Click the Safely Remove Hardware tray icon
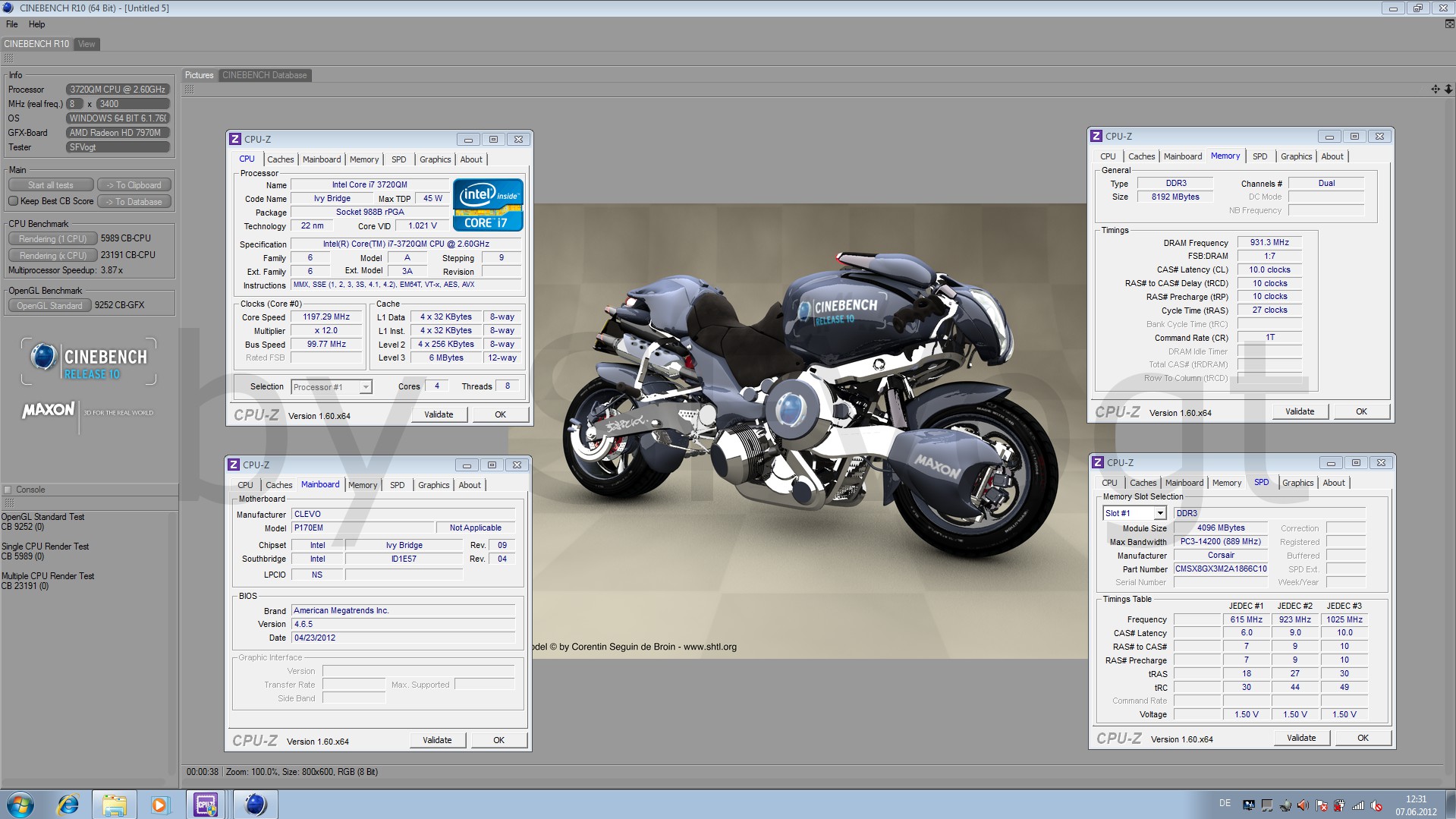Screen dimensions: 1456x819 coord(1285,805)
